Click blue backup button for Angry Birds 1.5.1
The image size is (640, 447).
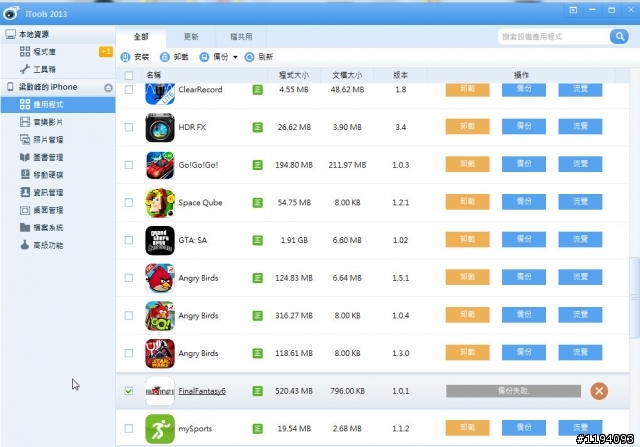pos(524,277)
